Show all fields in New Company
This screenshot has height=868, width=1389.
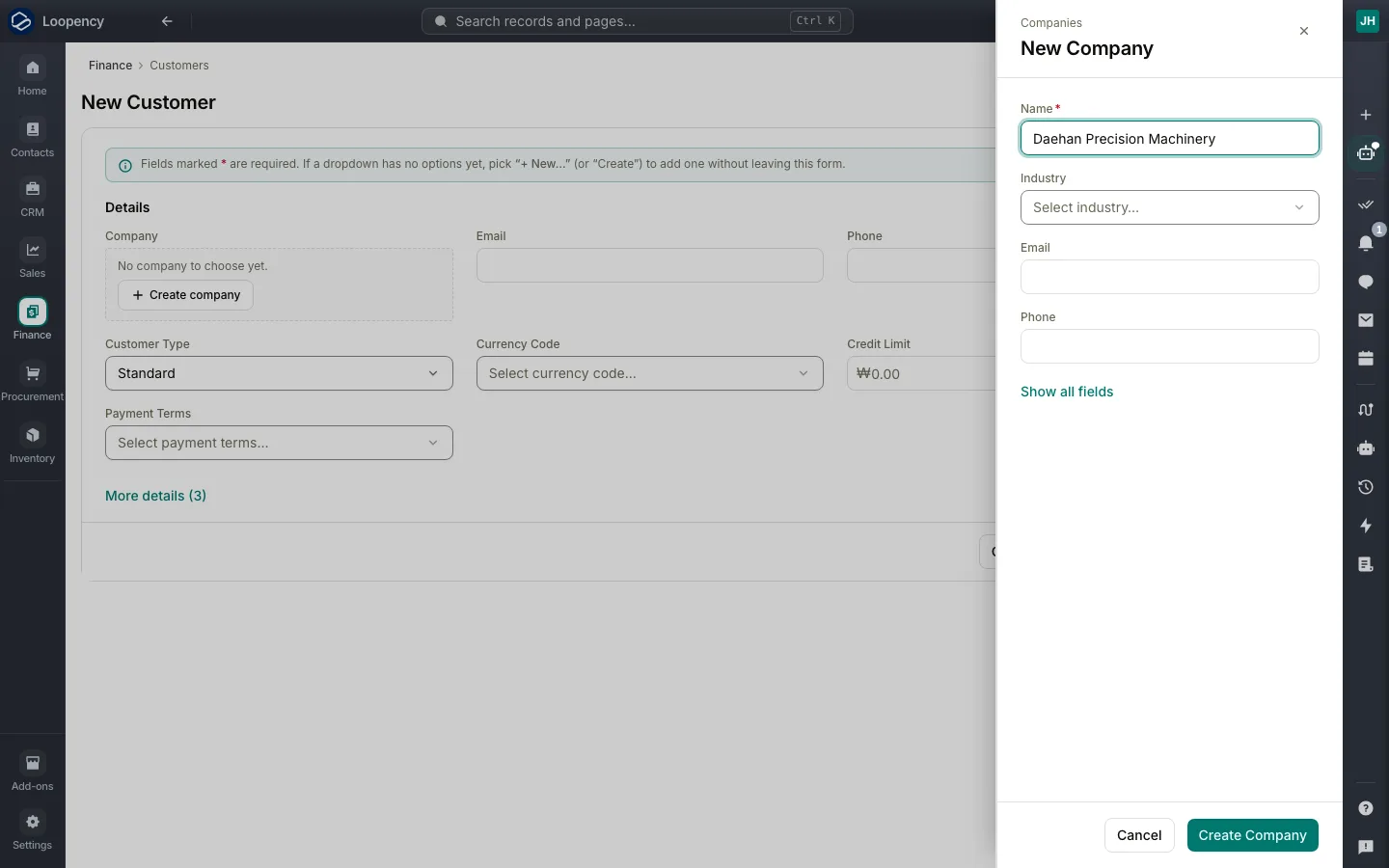tap(1067, 392)
